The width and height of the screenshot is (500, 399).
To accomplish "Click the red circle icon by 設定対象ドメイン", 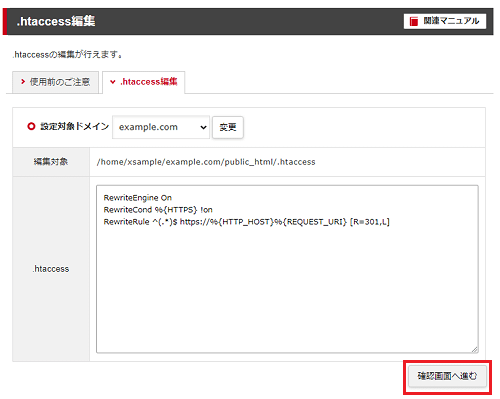I will click(x=31, y=126).
